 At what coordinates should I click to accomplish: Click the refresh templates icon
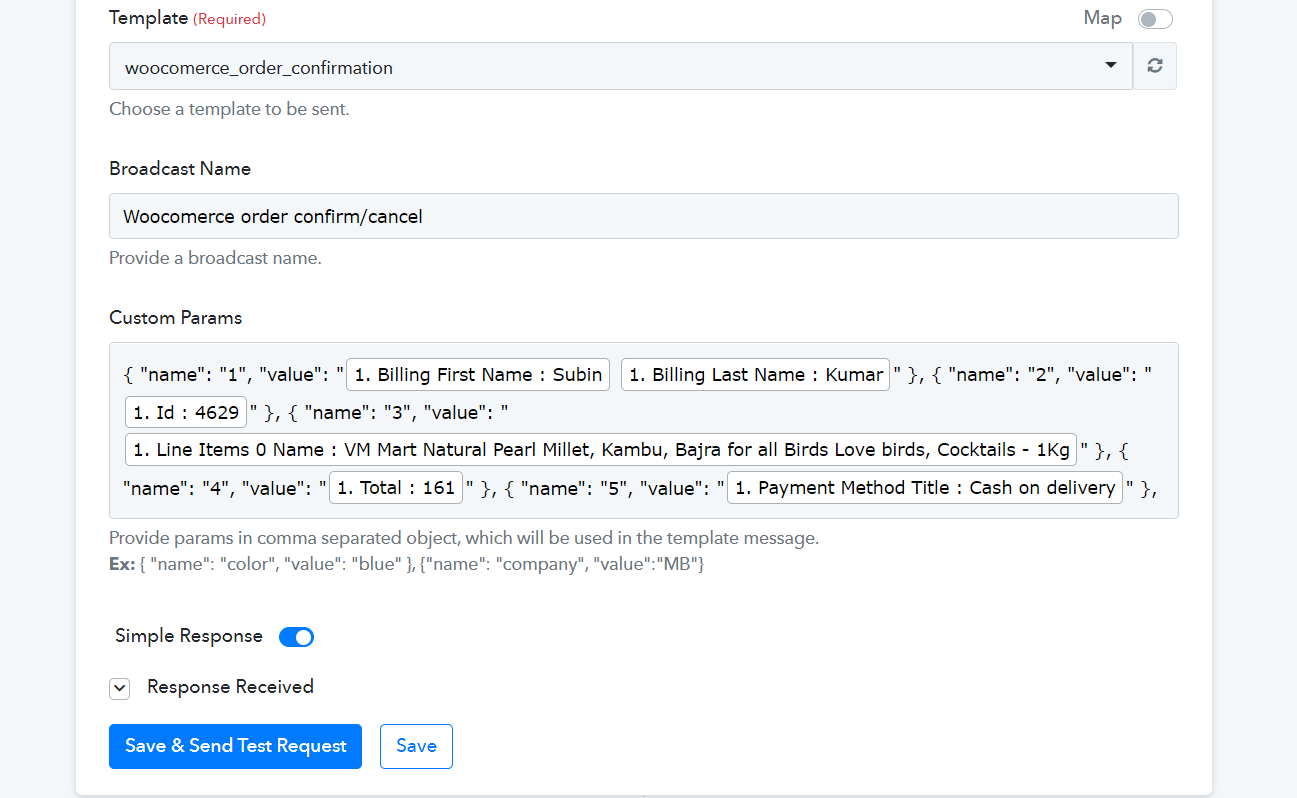1155,66
